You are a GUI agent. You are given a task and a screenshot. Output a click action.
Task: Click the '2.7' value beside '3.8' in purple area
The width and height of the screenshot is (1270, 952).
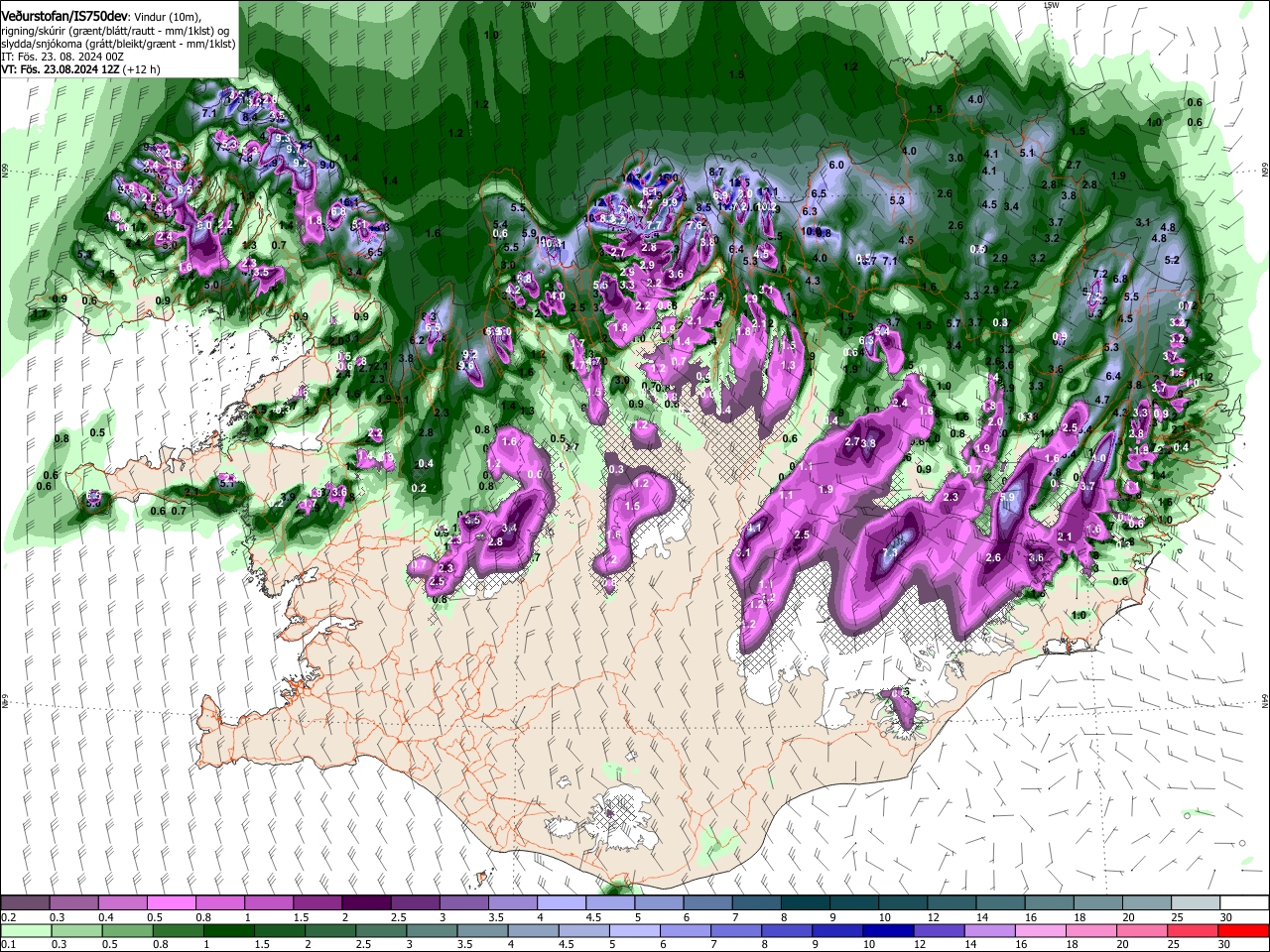pyautogui.click(x=852, y=441)
